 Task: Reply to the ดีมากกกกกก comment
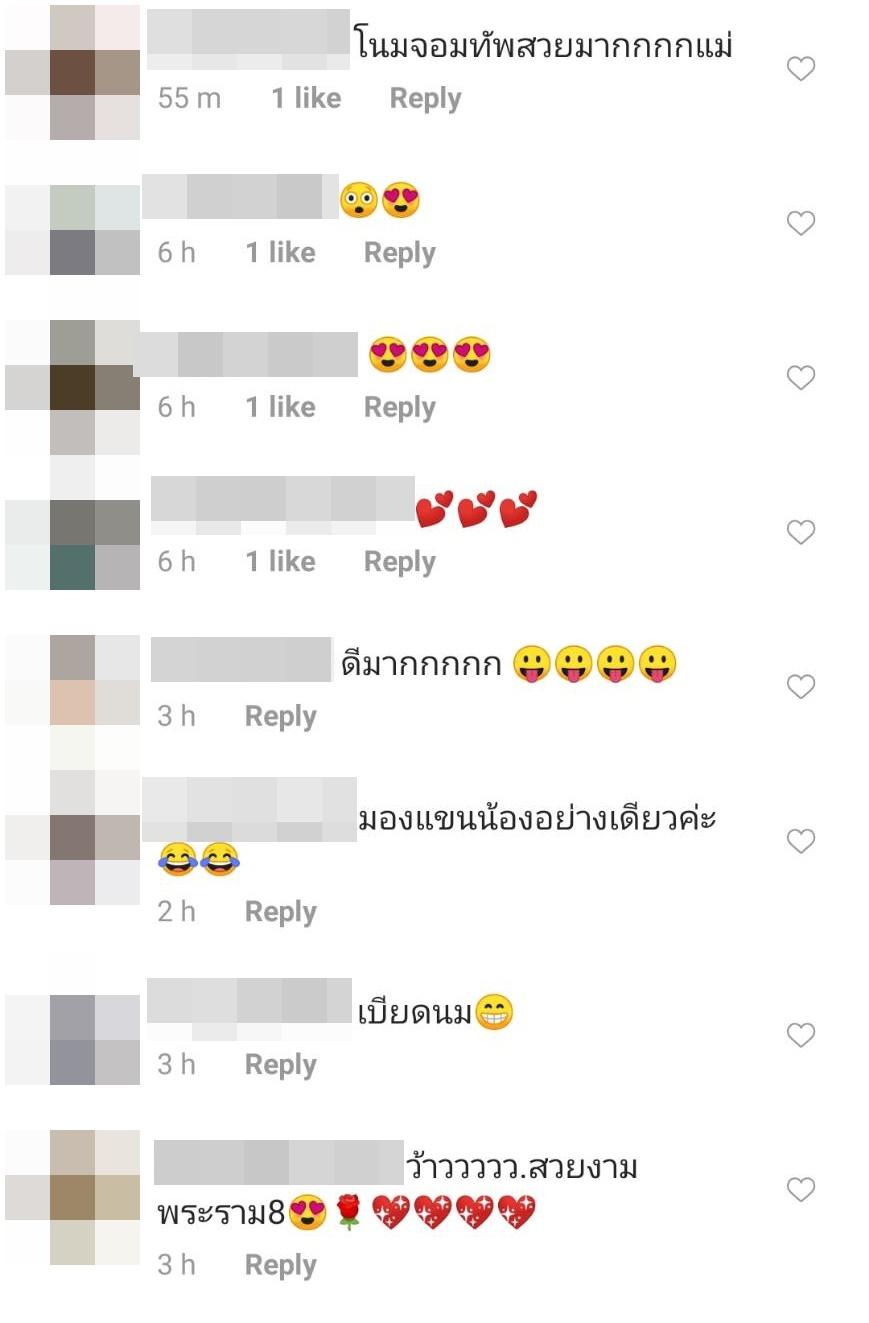point(281,716)
